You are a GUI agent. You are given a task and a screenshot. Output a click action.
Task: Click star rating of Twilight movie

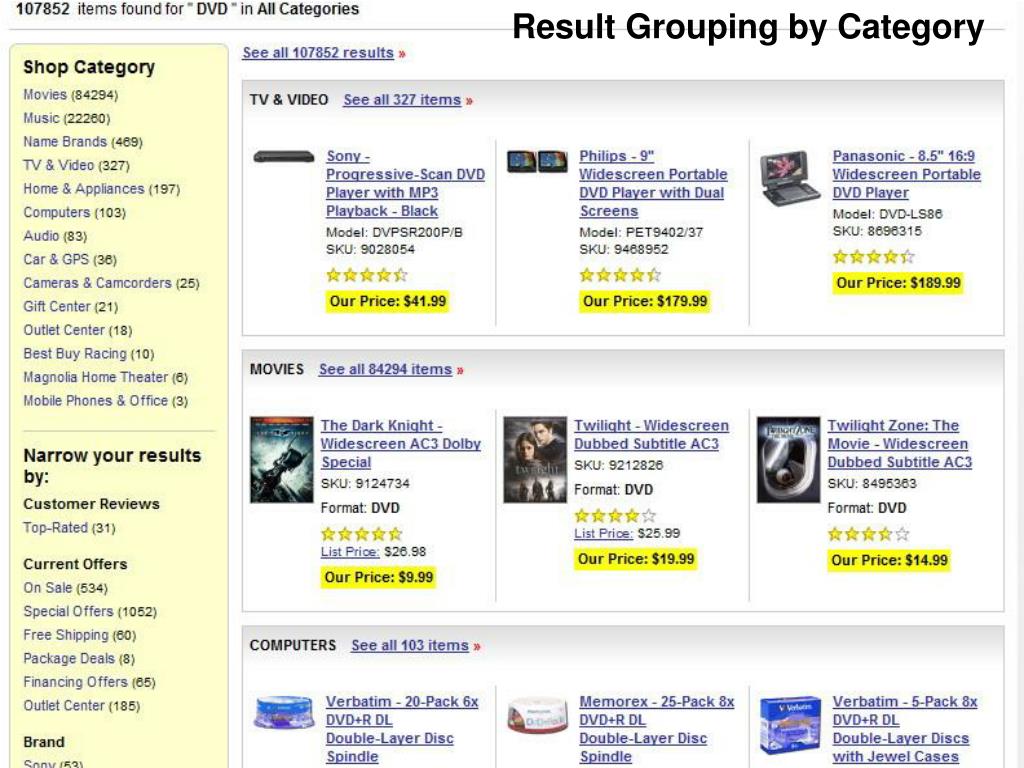coord(615,515)
